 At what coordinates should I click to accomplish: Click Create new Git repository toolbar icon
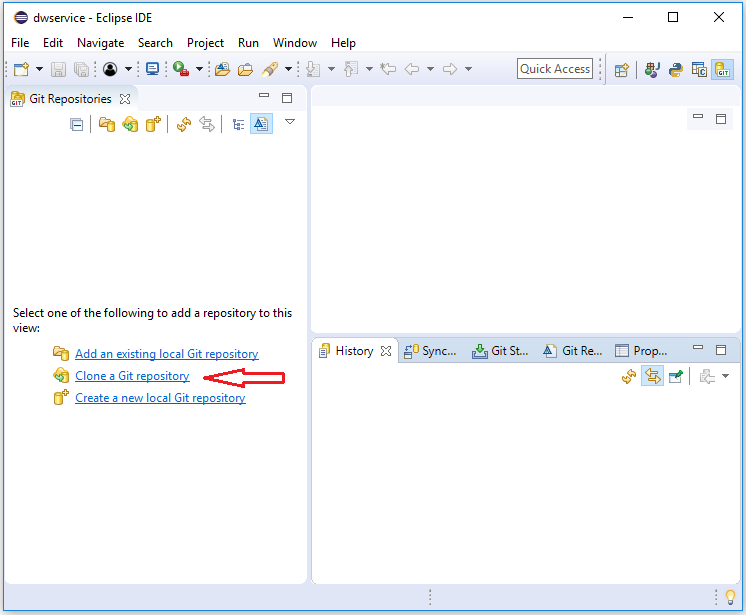pos(153,124)
